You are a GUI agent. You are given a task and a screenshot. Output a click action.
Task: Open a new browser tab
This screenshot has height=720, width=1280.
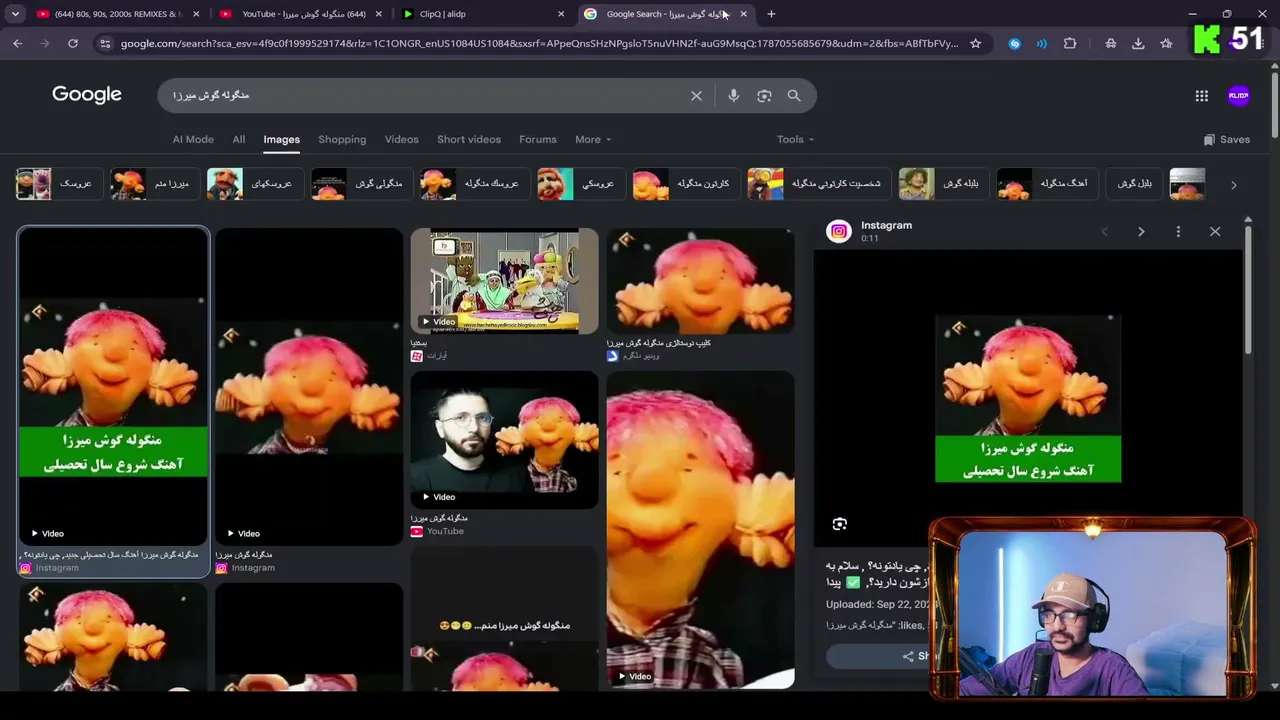(771, 14)
